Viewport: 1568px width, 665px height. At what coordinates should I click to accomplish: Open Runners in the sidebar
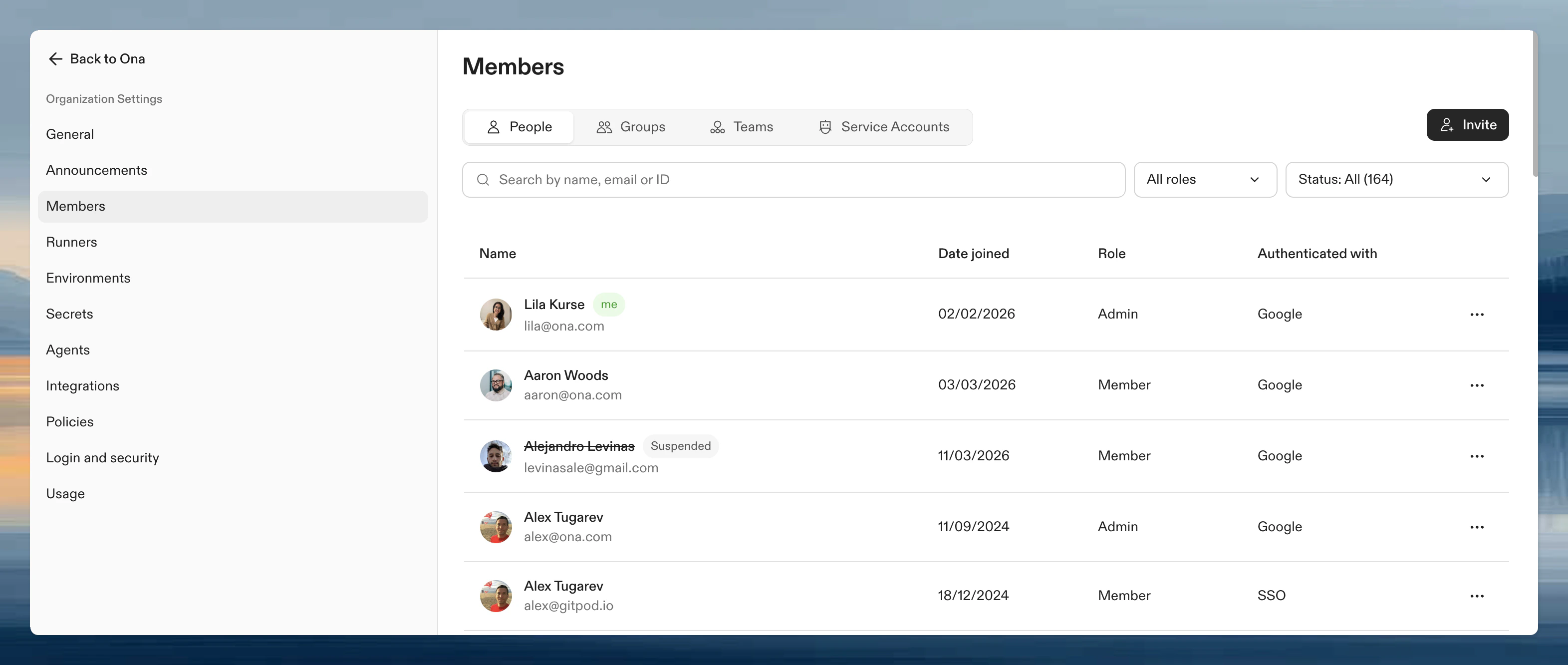pos(72,242)
